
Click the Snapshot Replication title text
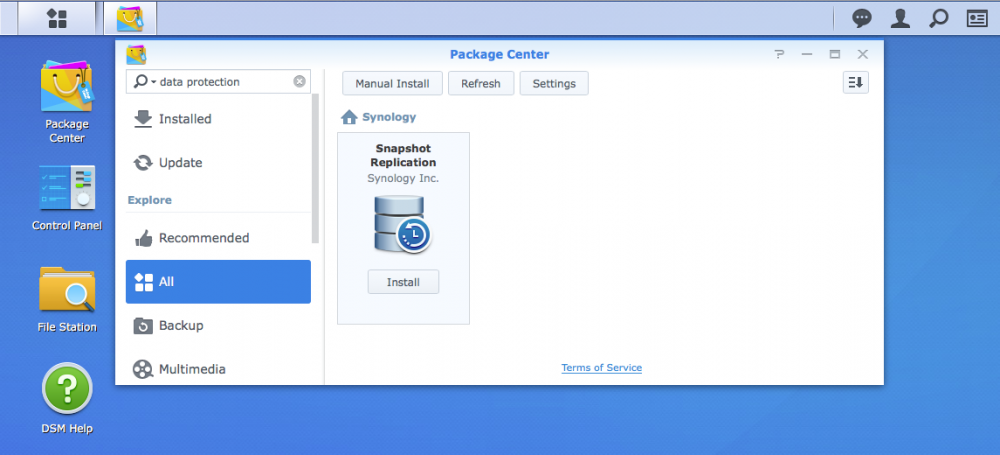(403, 155)
